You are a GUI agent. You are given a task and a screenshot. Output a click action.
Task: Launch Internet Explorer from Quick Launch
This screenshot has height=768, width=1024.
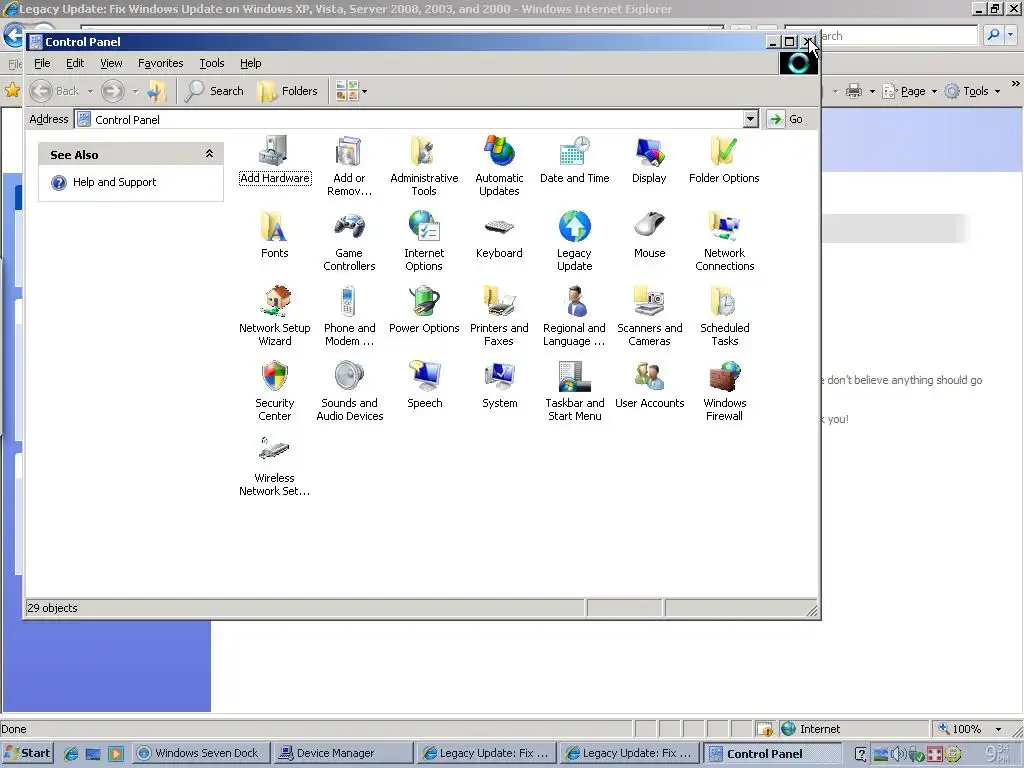pyautogui.click(x=71, y=754)
